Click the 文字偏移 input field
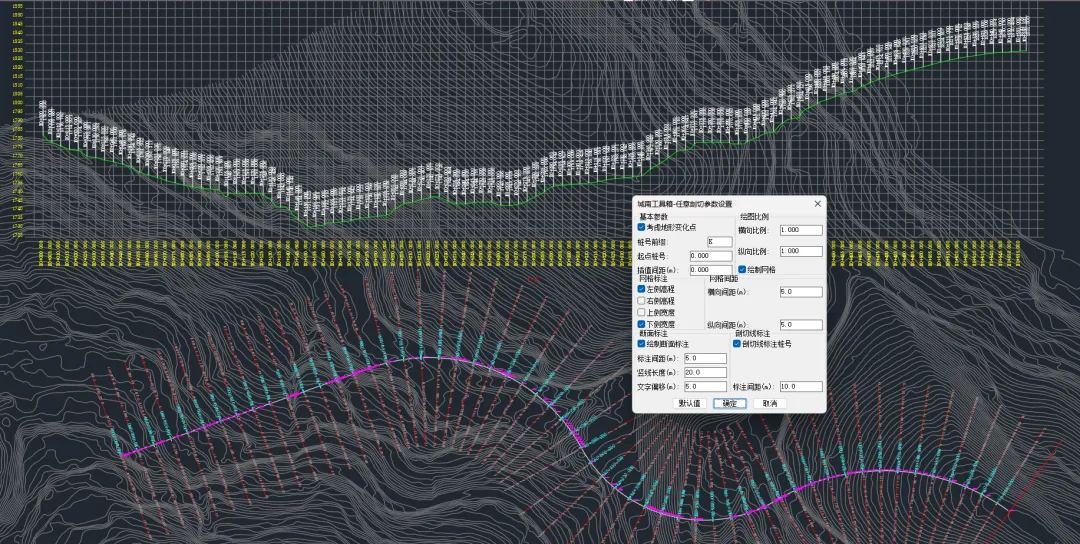The image size is (1080, 544). 705,387
